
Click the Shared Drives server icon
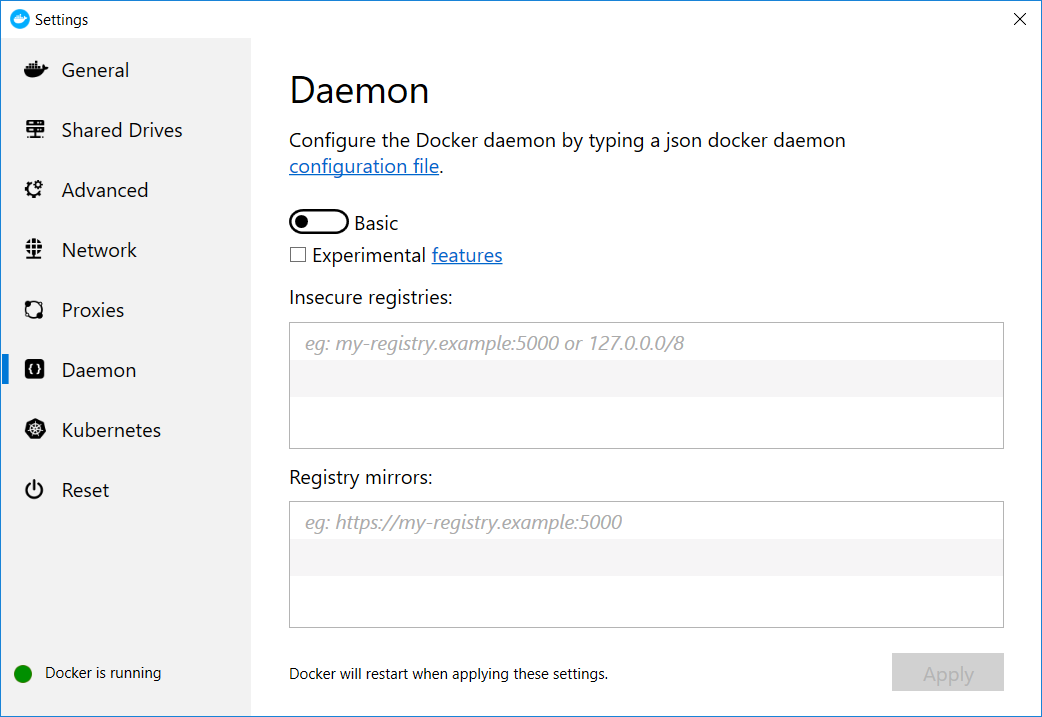[34, 129]
